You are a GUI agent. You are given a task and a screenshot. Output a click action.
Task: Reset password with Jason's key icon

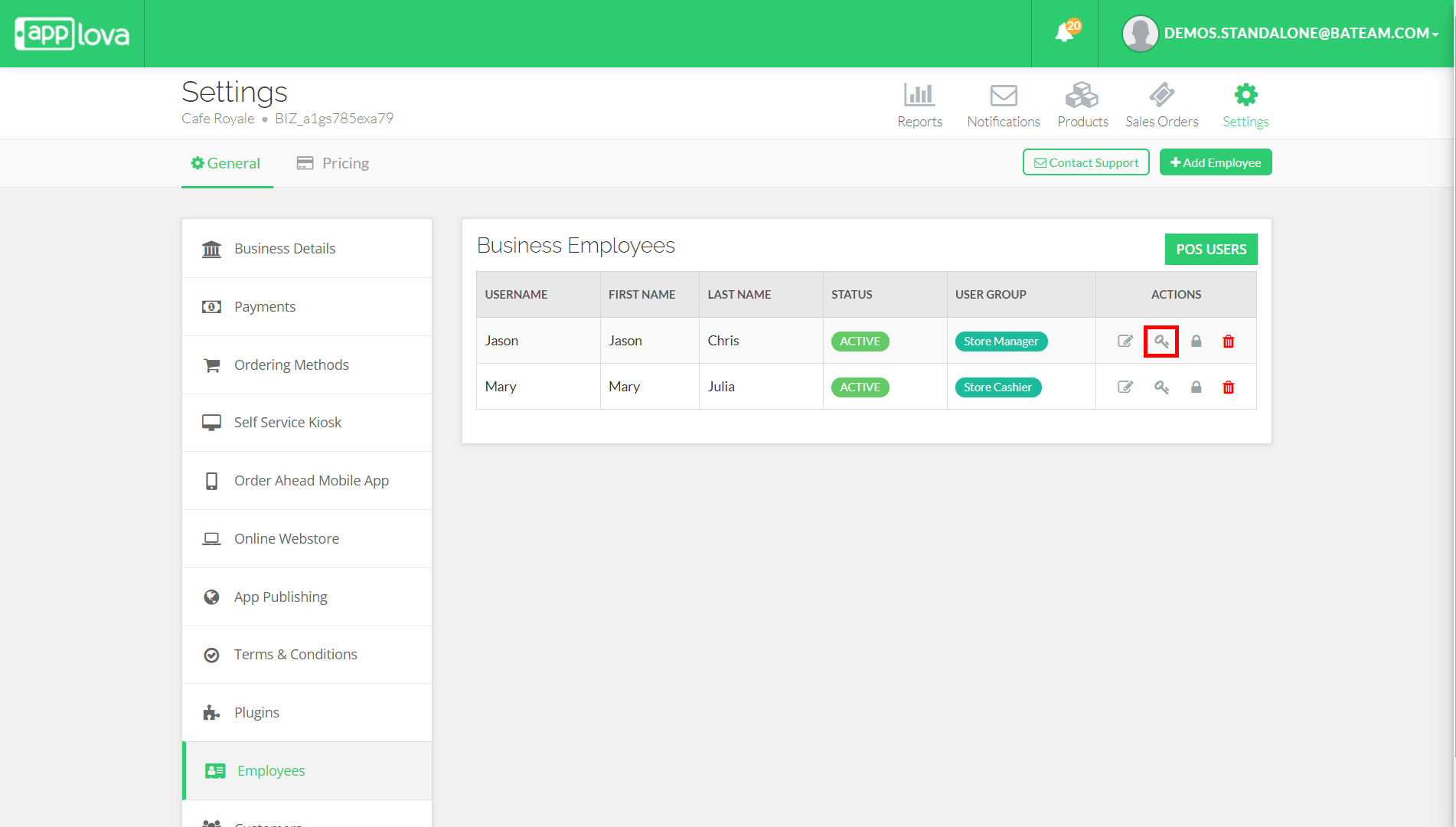point(1161,342)
